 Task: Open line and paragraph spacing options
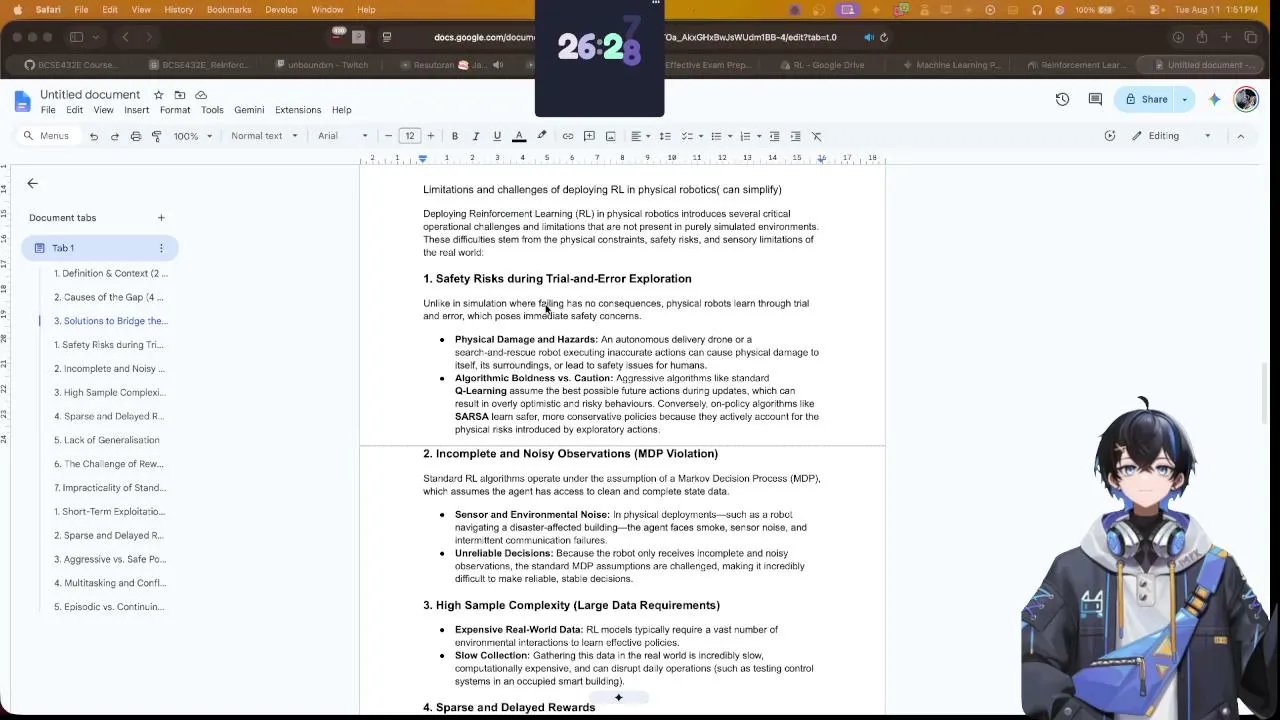click(665, 136)
